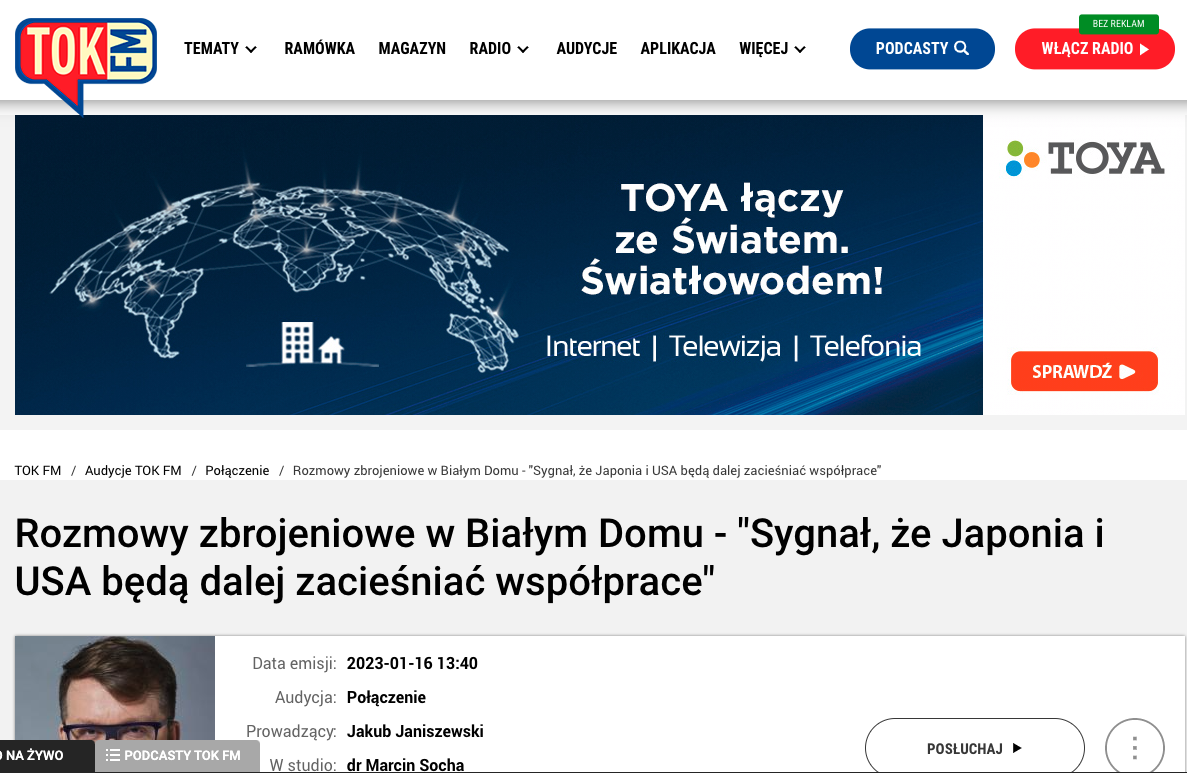The height and width of the screenshot is (773, 1187).
Task: Play episode with POSŁUCHAJ button
Action: point(974,748)
